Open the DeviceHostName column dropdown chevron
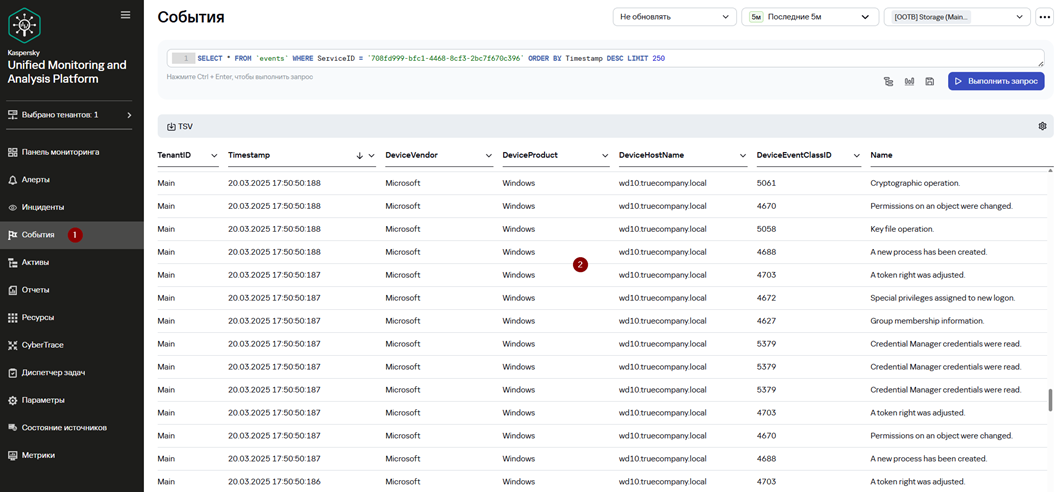Viewport: 1063px width, 492px height. [743, 155]
